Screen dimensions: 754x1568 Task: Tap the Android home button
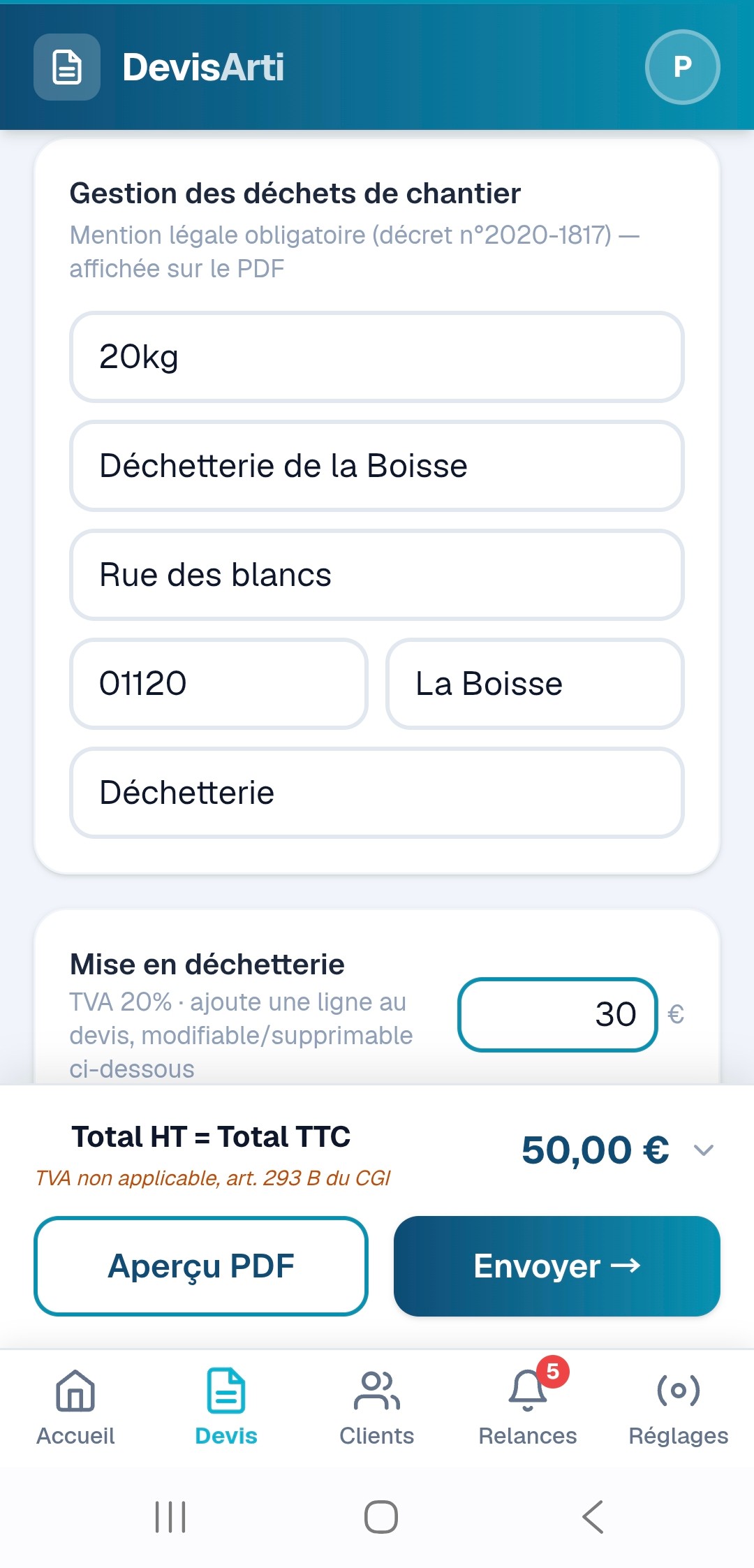pyautogui.click(x=381, y=1517)
